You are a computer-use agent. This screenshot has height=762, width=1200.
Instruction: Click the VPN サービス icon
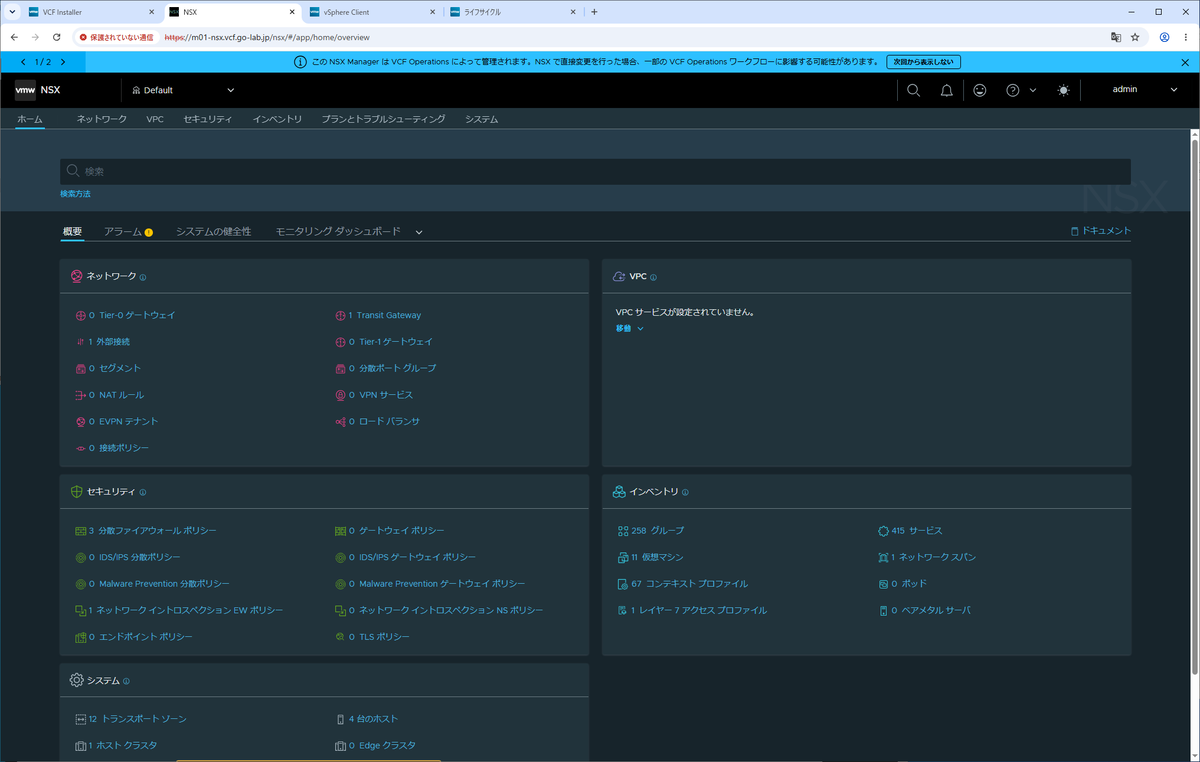pos(340,395)
